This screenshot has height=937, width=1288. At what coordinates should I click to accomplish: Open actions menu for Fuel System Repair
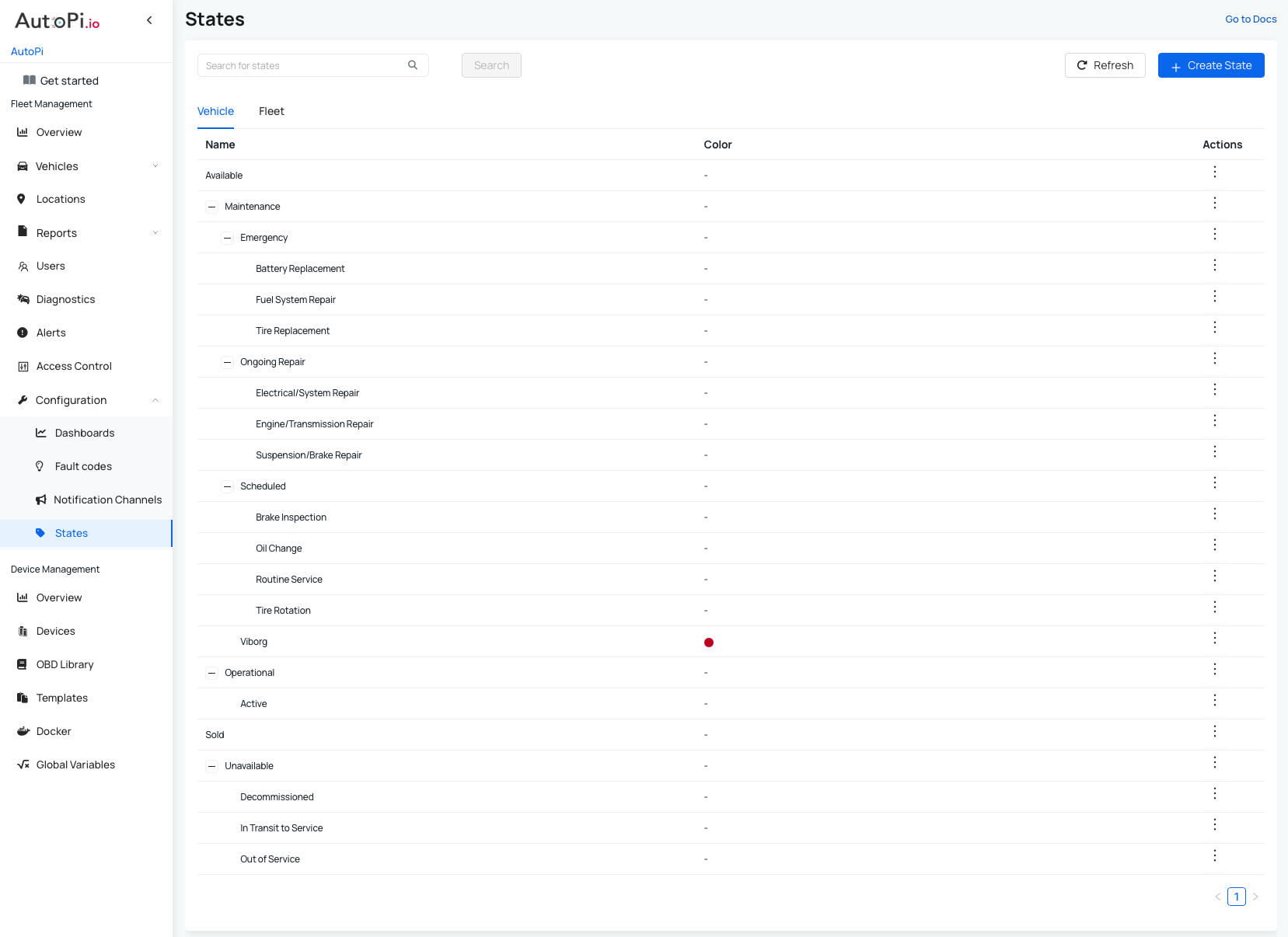point(1215,296)
